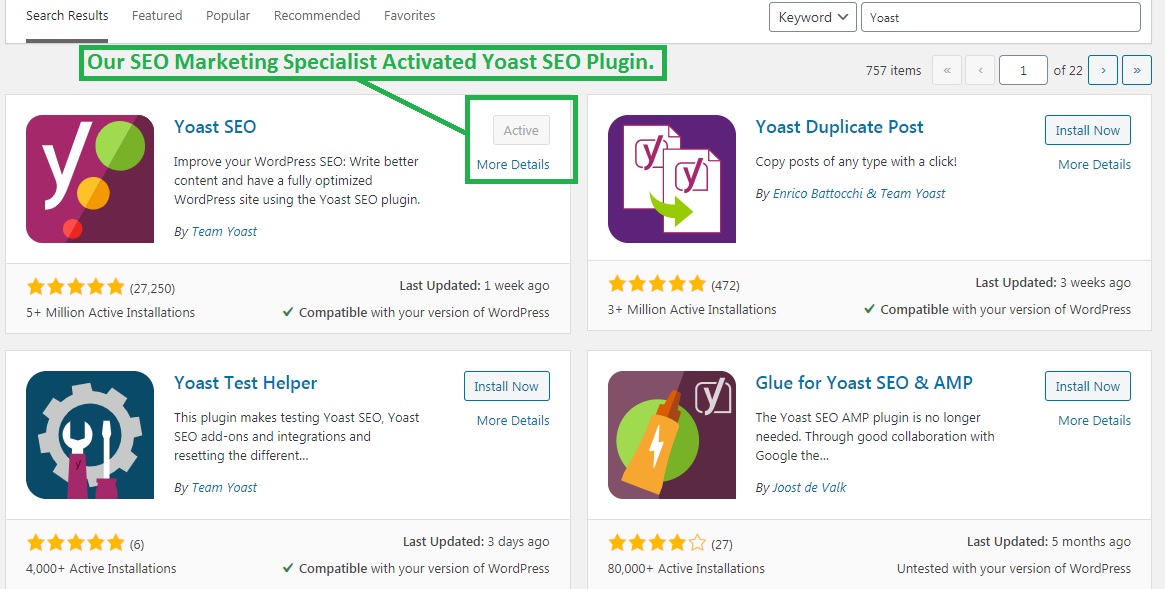Image resolution: width=1165 pixels, height=589 pixels.
Task: Open the Keyword search type dropdown
Action: [x=812, y=17]
